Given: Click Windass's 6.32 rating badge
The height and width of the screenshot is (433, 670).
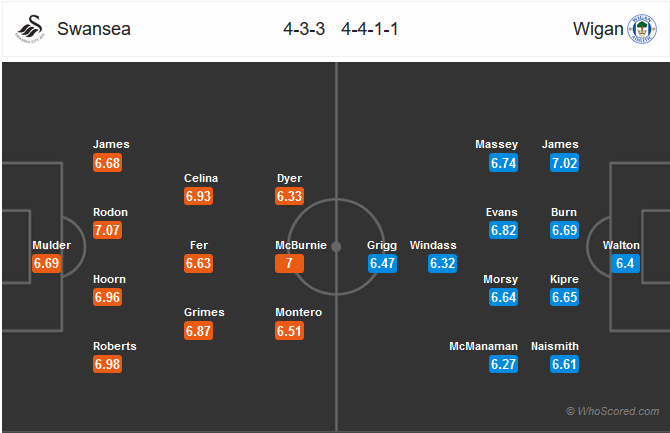Looking at the screenshot, I should (443, 263).
